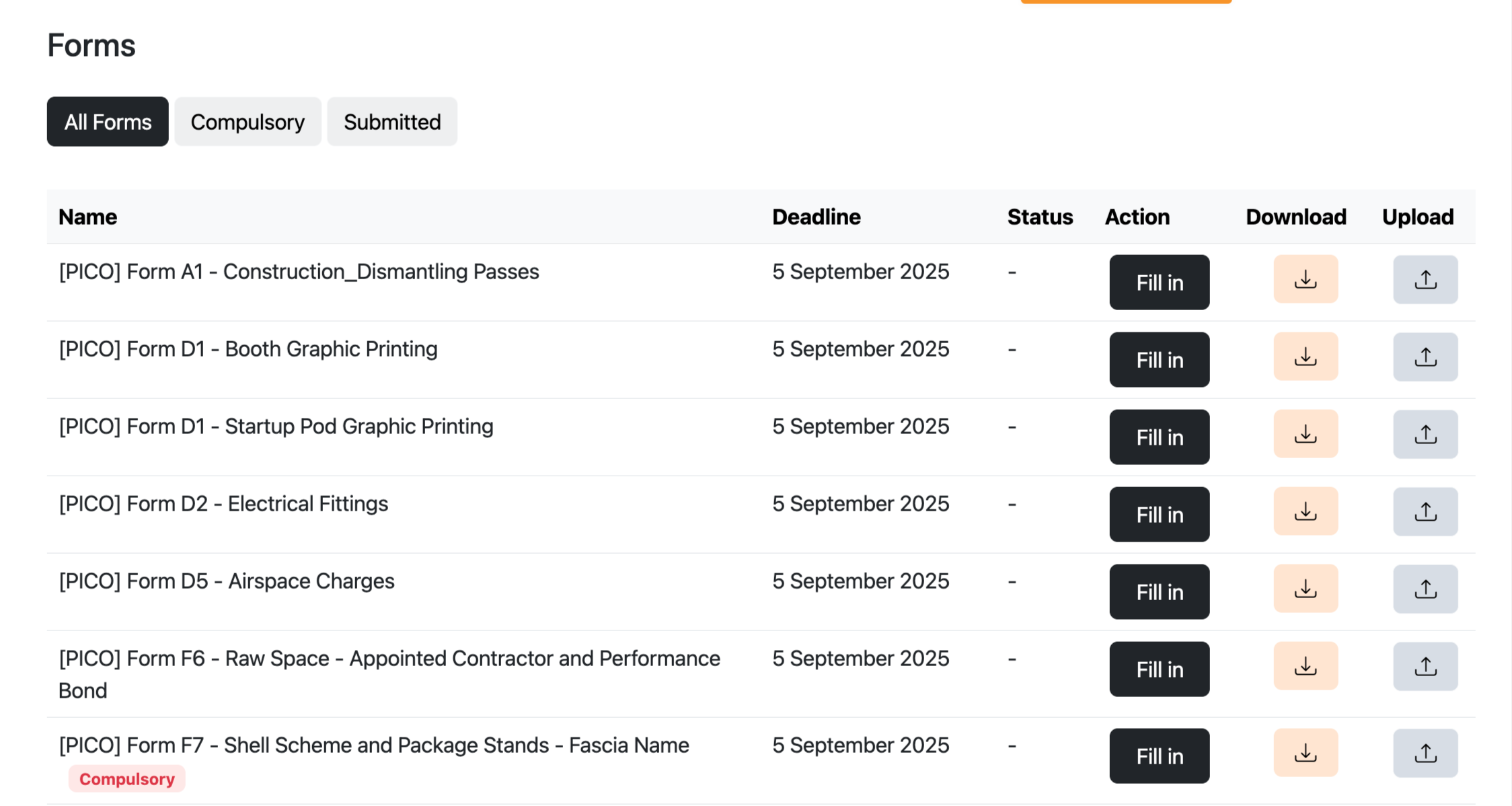Upload file for Form F7 Fascia Name

[1425, 753]
